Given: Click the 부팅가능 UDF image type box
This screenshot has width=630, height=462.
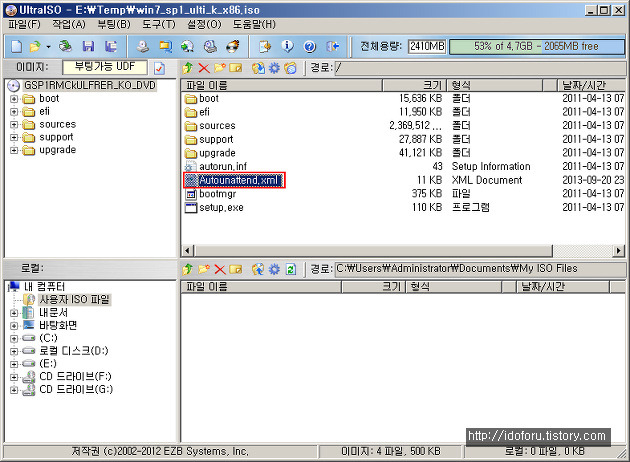Looking at the screenshot, I should pyautogui.click(x=105, y=67).
